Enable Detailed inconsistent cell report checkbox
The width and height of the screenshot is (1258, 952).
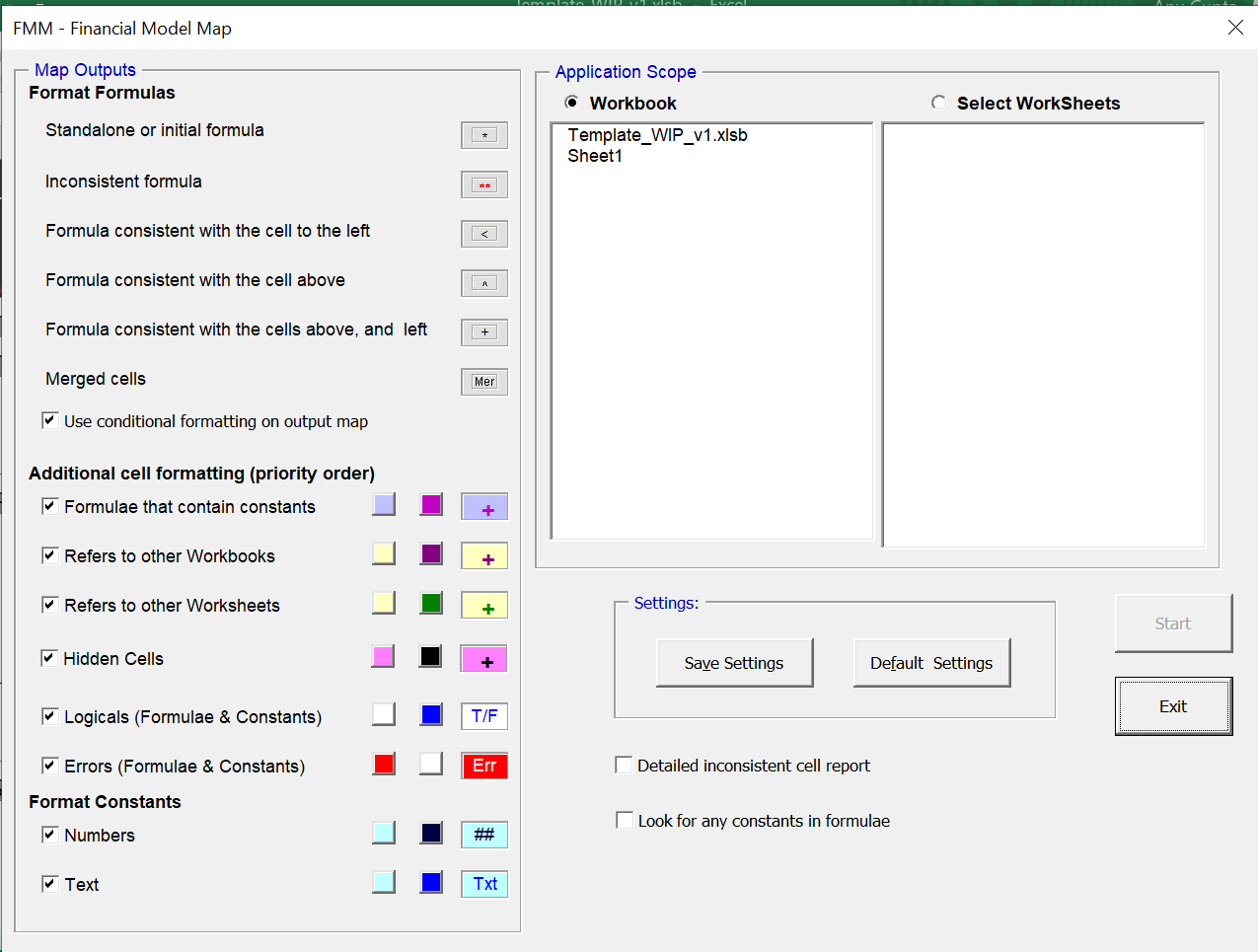(624, 765)
